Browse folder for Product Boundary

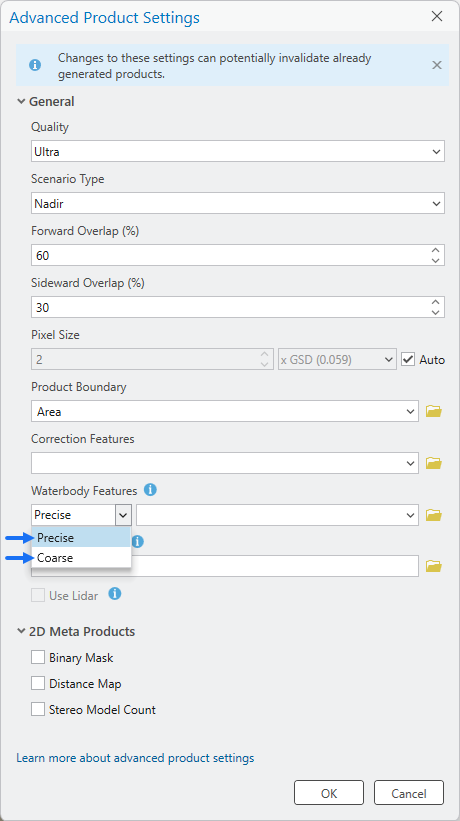(434, 412)
